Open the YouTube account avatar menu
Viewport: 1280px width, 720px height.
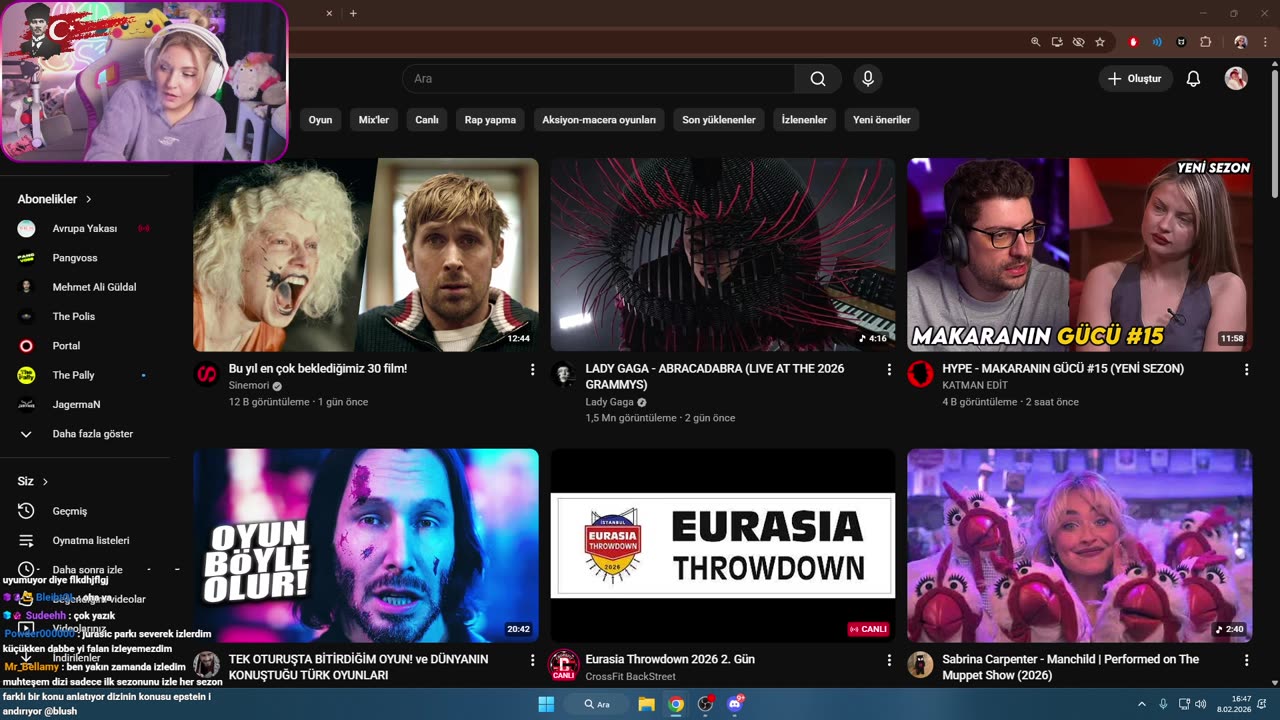click(x=1236, y=79)
